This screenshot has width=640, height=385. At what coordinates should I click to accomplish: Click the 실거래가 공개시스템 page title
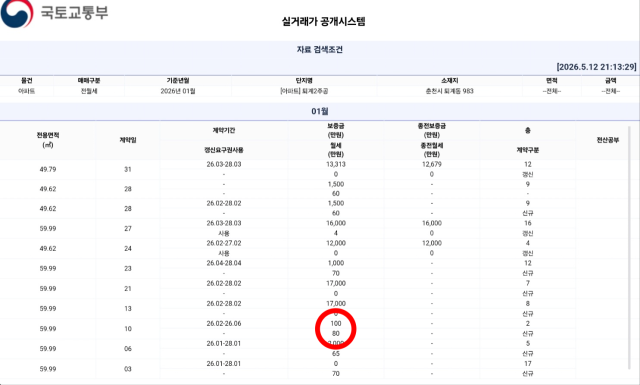[x=323, y=21]
